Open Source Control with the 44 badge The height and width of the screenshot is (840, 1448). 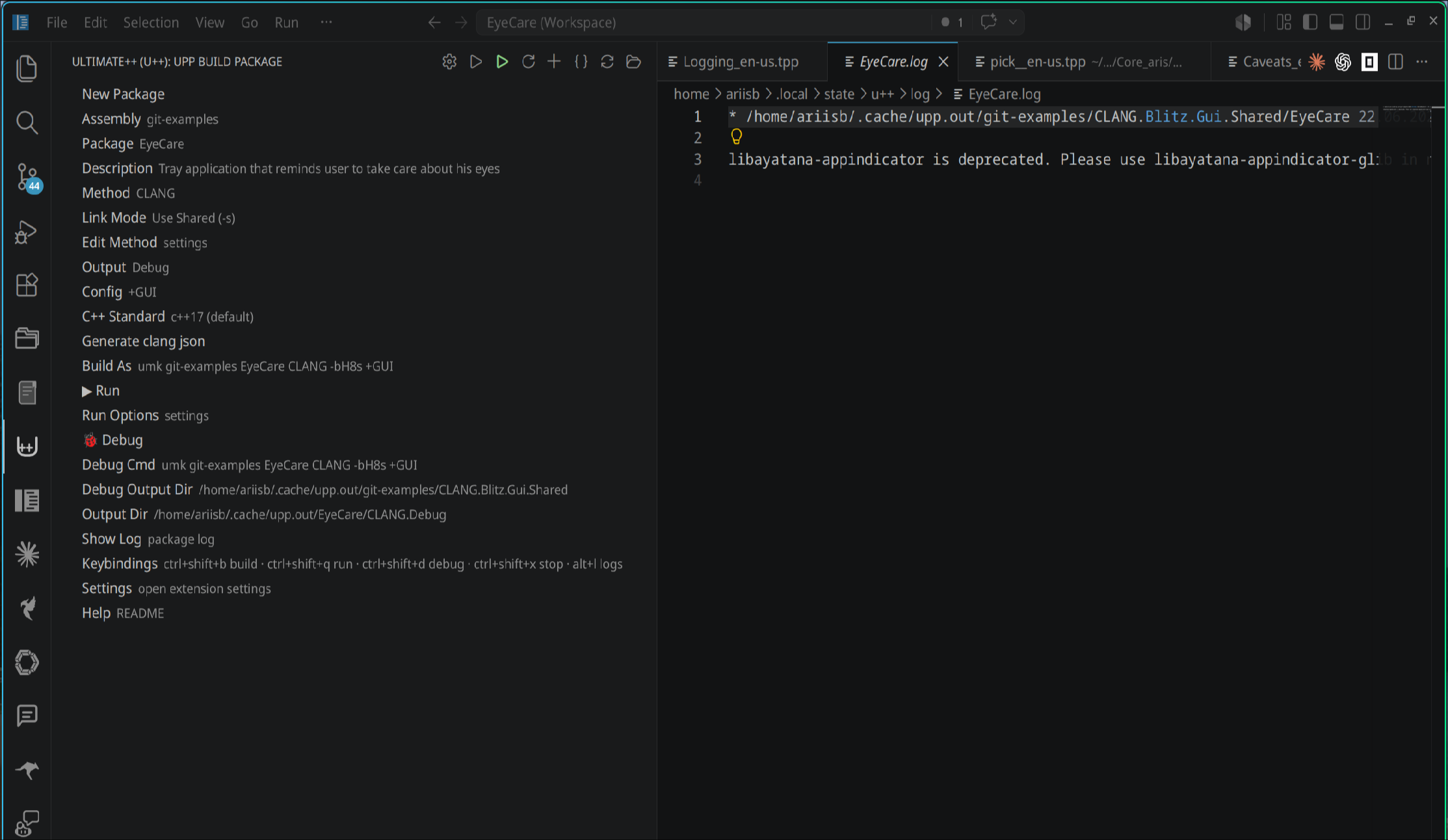click(x=28, y=177)
